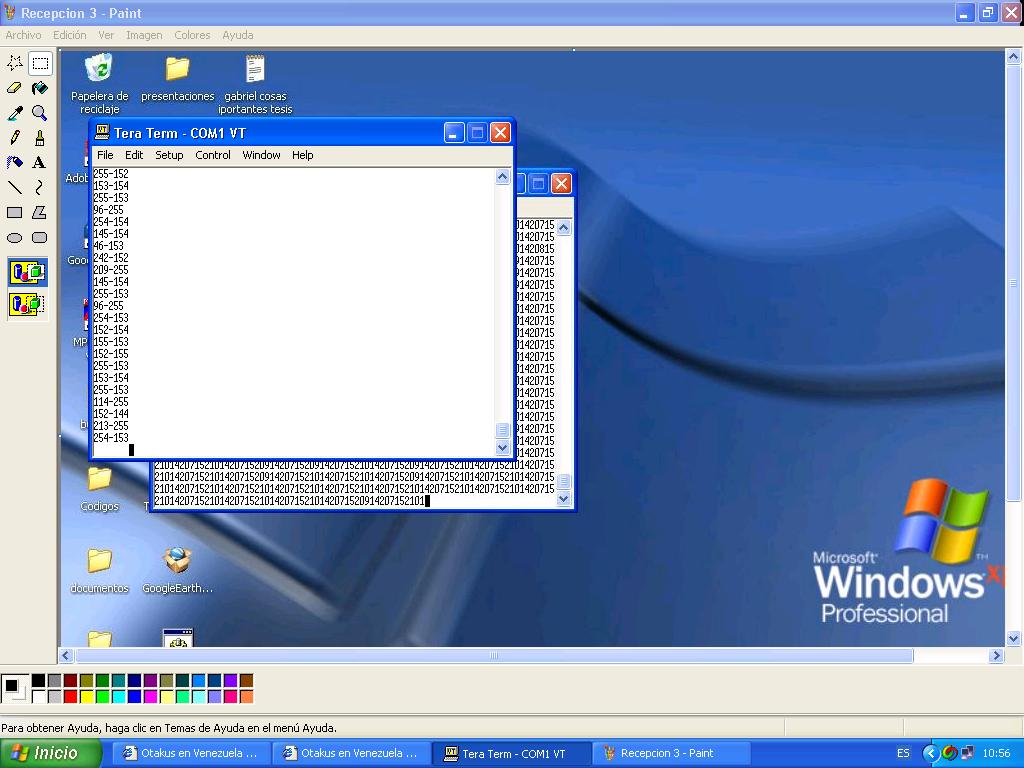Click Paint's horizontal scrollbar right arrow
This screenshot has width=1024, height=768.
pyautogui.click(x=996, y=656)
